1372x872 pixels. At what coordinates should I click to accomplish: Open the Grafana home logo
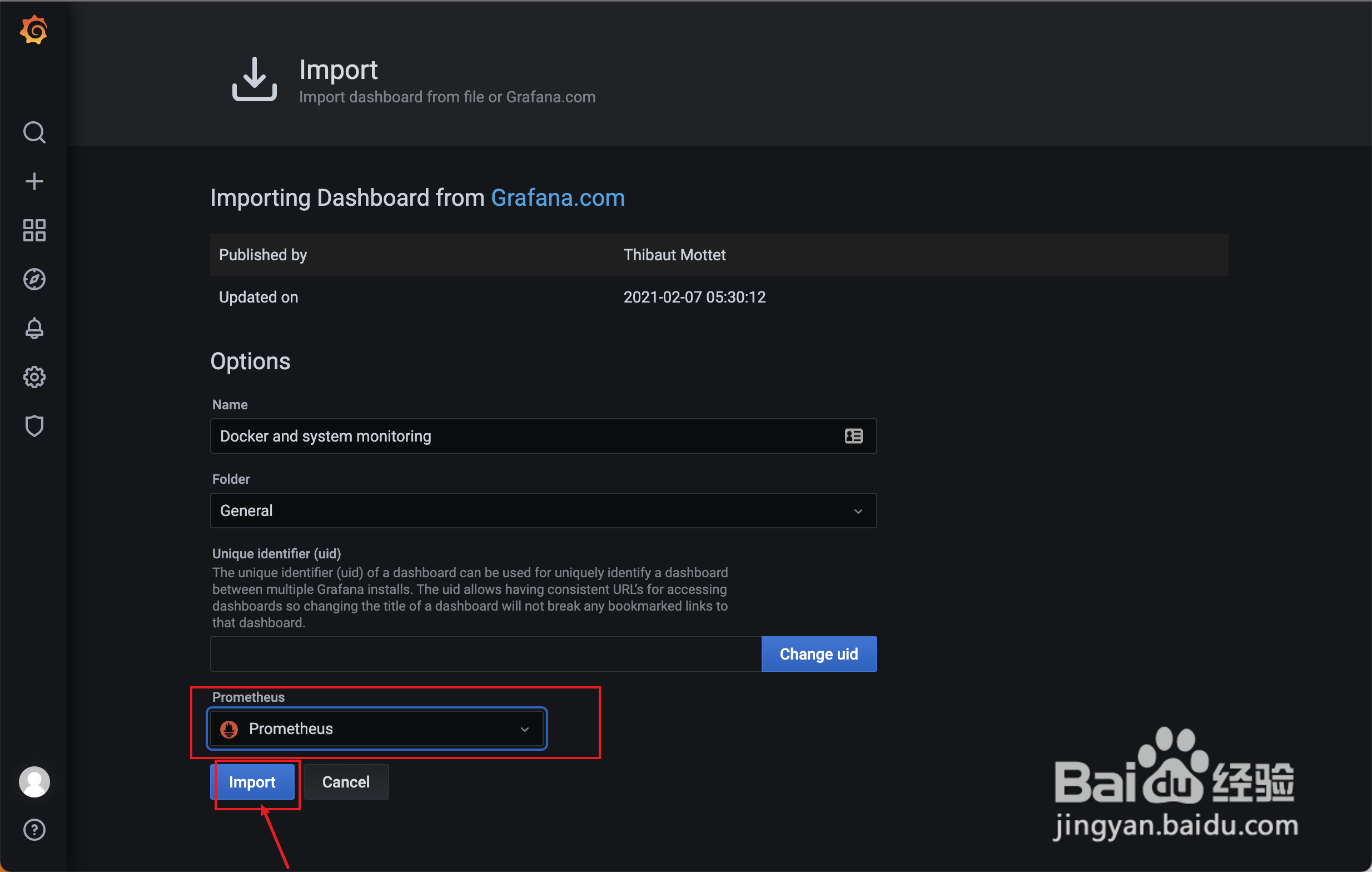pos(33,30)
